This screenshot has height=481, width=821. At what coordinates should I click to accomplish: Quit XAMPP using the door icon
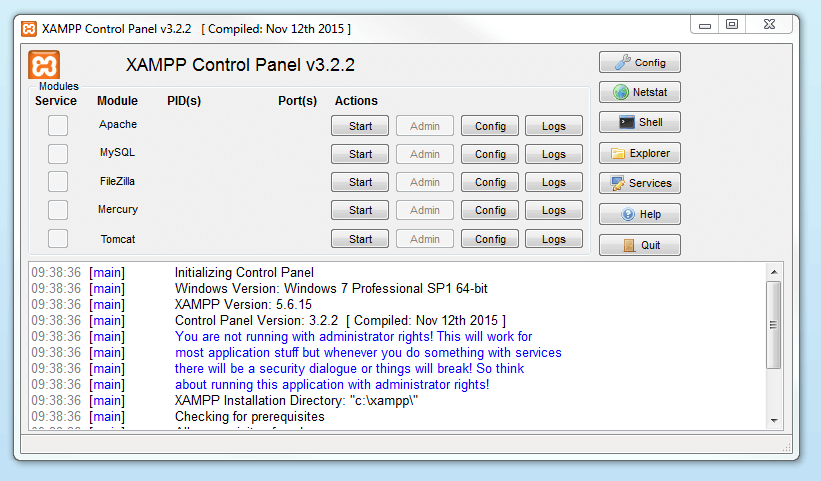628,245
